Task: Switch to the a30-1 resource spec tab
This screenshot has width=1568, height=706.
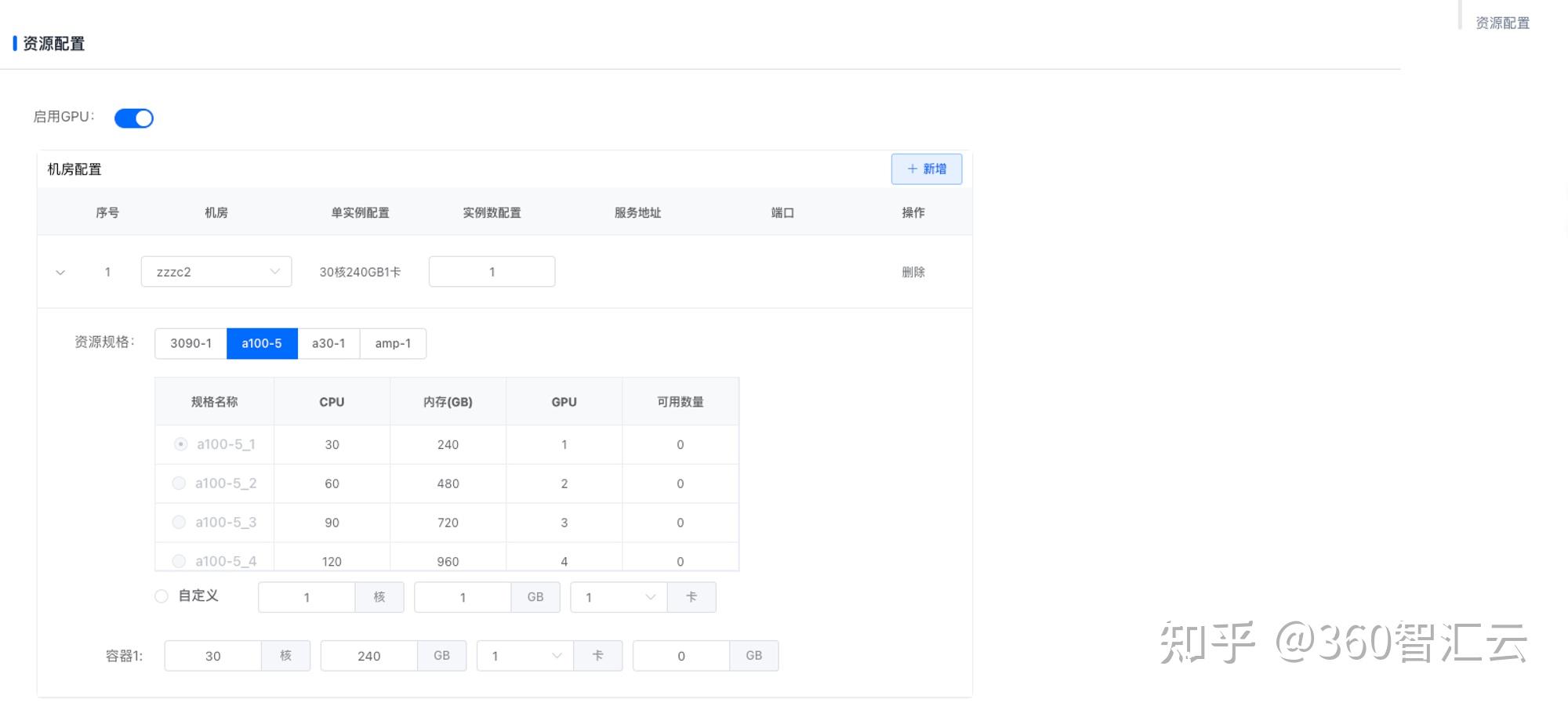Action: tap(328, 343)
